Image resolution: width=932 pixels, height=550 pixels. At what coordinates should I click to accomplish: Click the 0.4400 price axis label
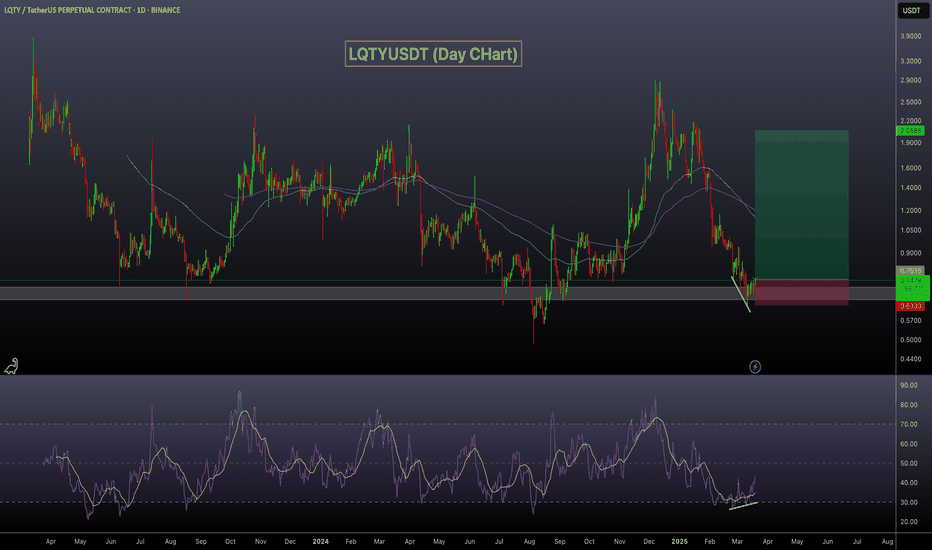click(911, 359)
